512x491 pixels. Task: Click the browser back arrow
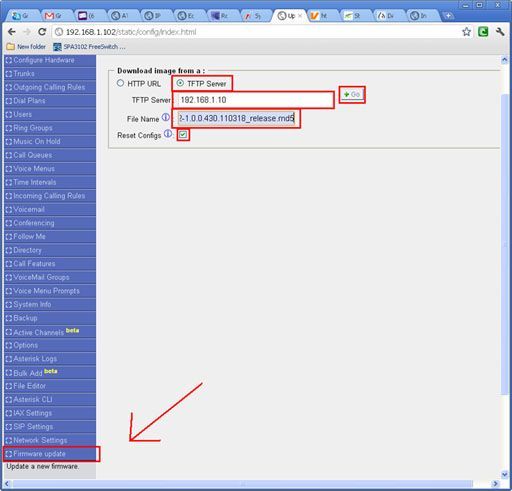tap(12, 32)
